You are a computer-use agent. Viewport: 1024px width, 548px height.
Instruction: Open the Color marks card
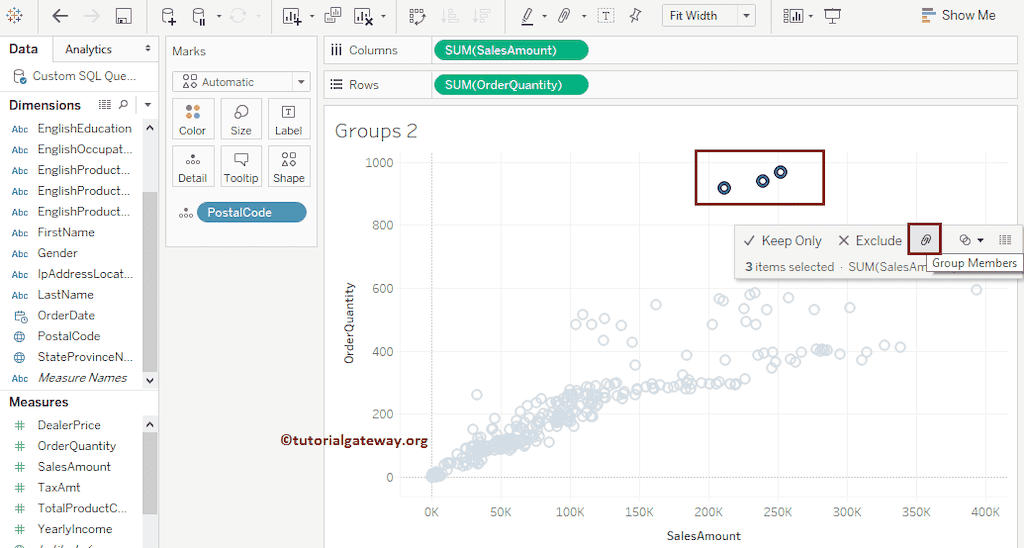click(x=193, y=119)
